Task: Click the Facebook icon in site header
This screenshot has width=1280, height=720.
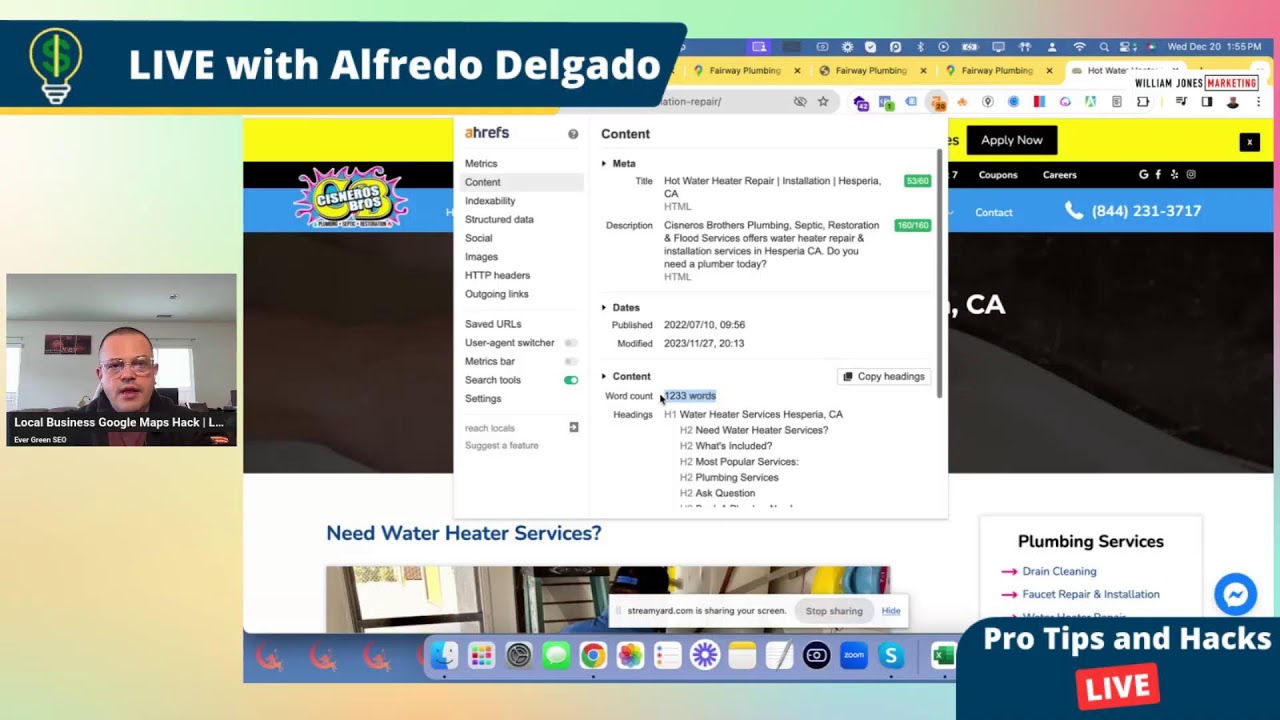Action: pos(1159,175)
